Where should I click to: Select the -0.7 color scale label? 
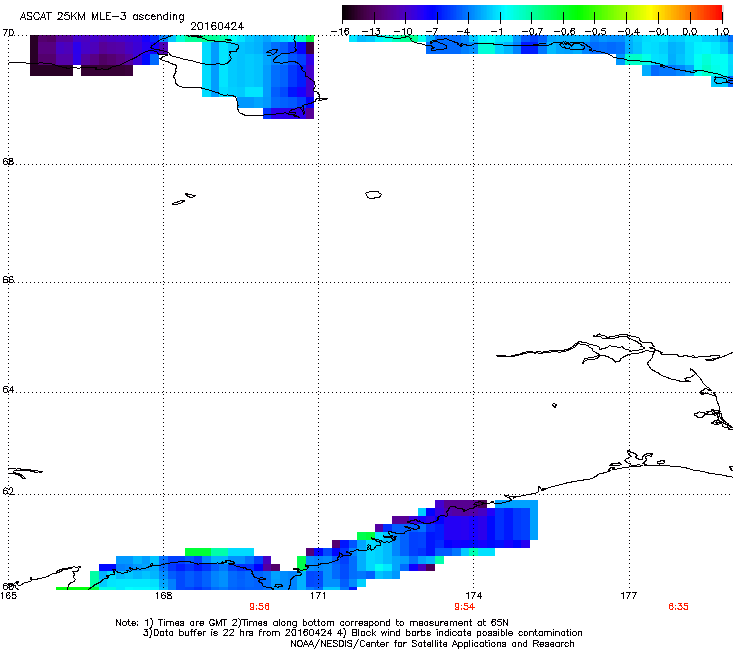tap(532, 32)
